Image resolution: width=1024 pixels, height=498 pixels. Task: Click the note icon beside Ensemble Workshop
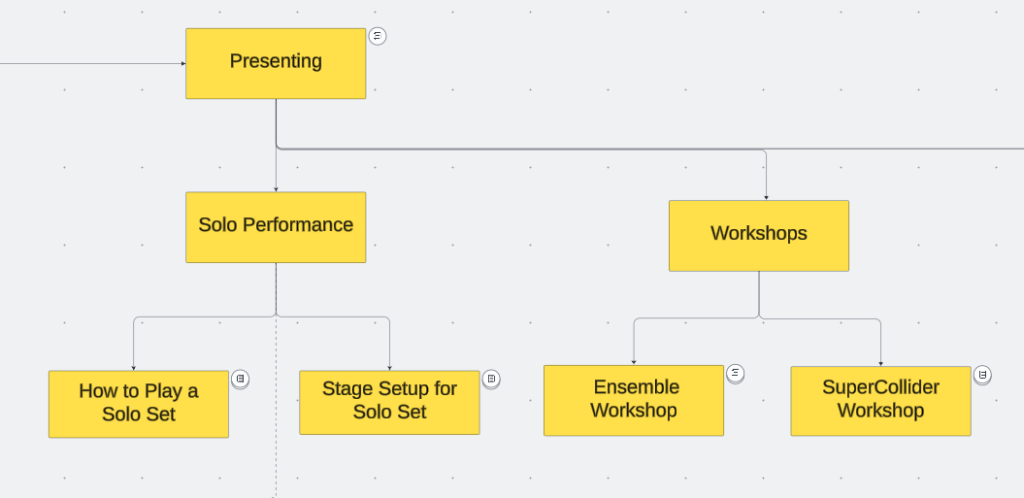735,373
